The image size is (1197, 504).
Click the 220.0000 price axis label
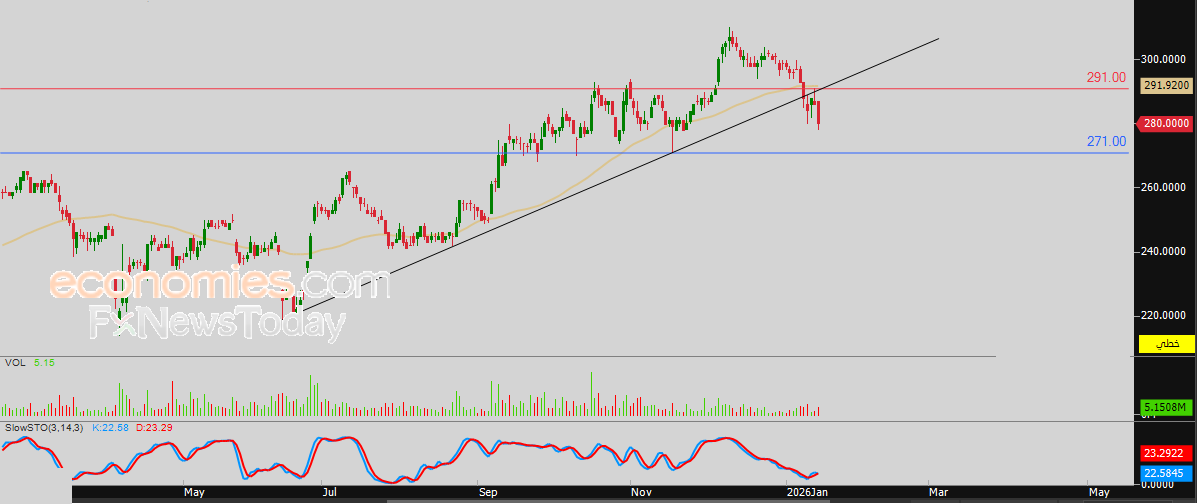pyautogui.click(x=1164, y=315)
